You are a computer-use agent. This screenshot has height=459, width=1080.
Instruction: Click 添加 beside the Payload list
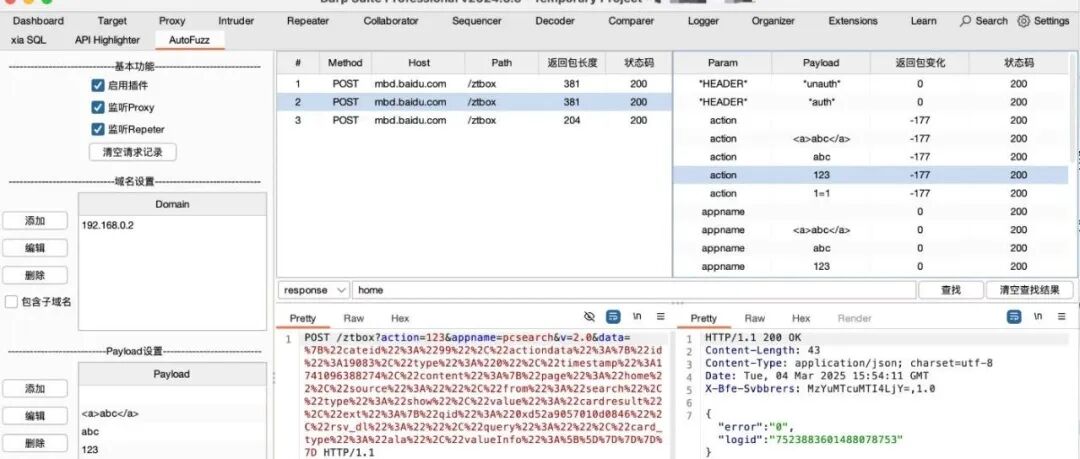[35, 389]
